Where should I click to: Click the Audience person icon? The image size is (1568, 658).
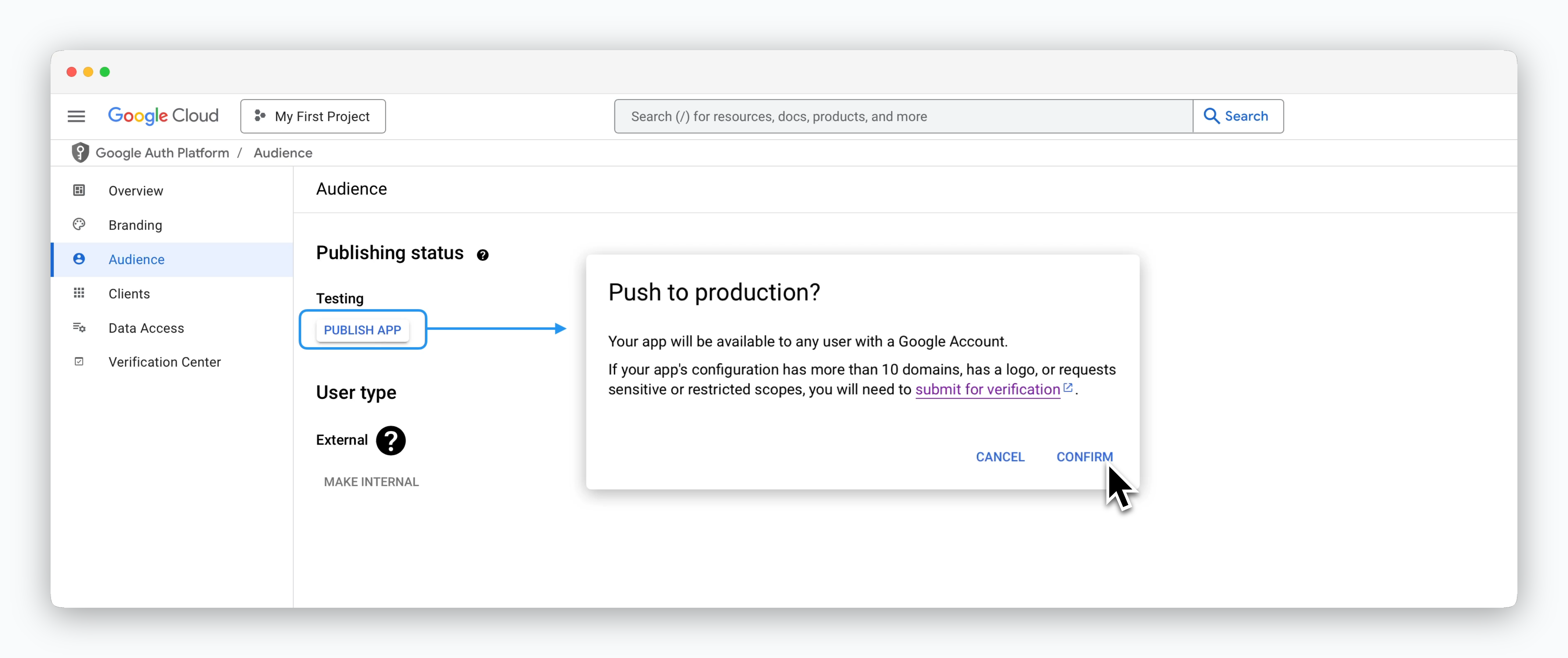79,259
